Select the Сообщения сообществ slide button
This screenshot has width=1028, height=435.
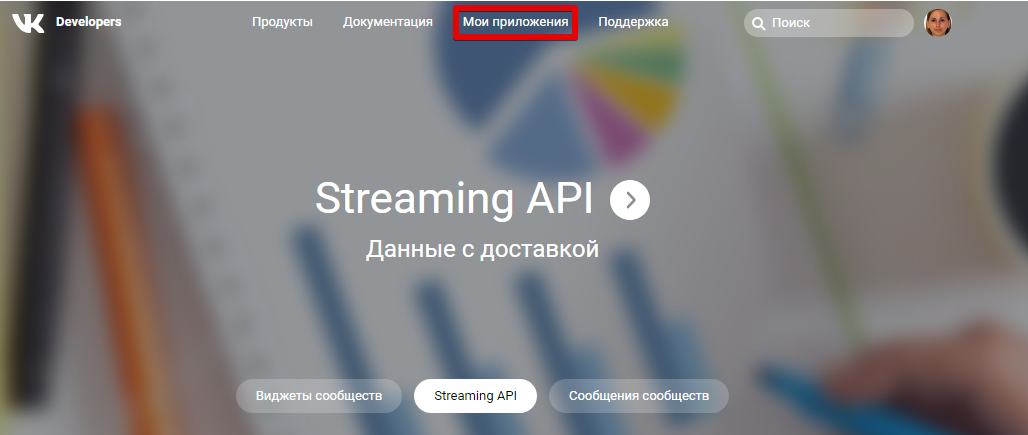point(639,396)
